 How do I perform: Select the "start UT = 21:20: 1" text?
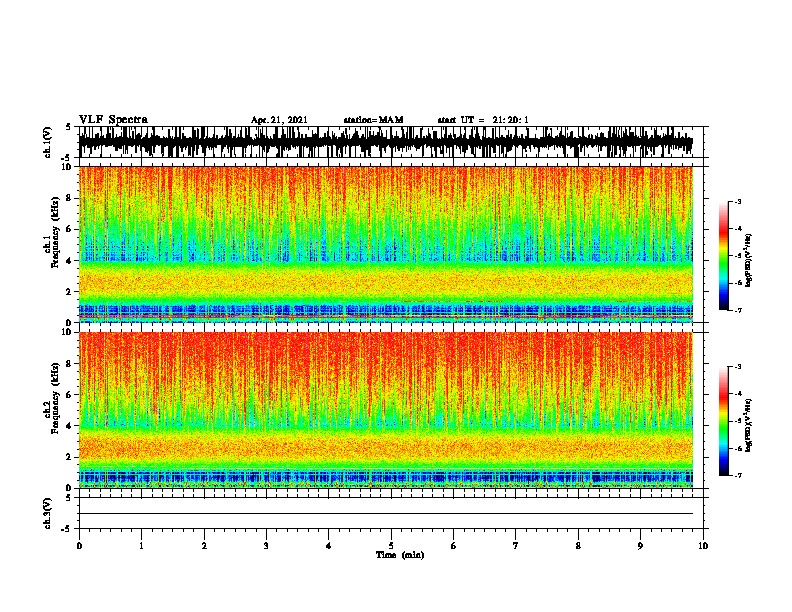tap(483, 120)
